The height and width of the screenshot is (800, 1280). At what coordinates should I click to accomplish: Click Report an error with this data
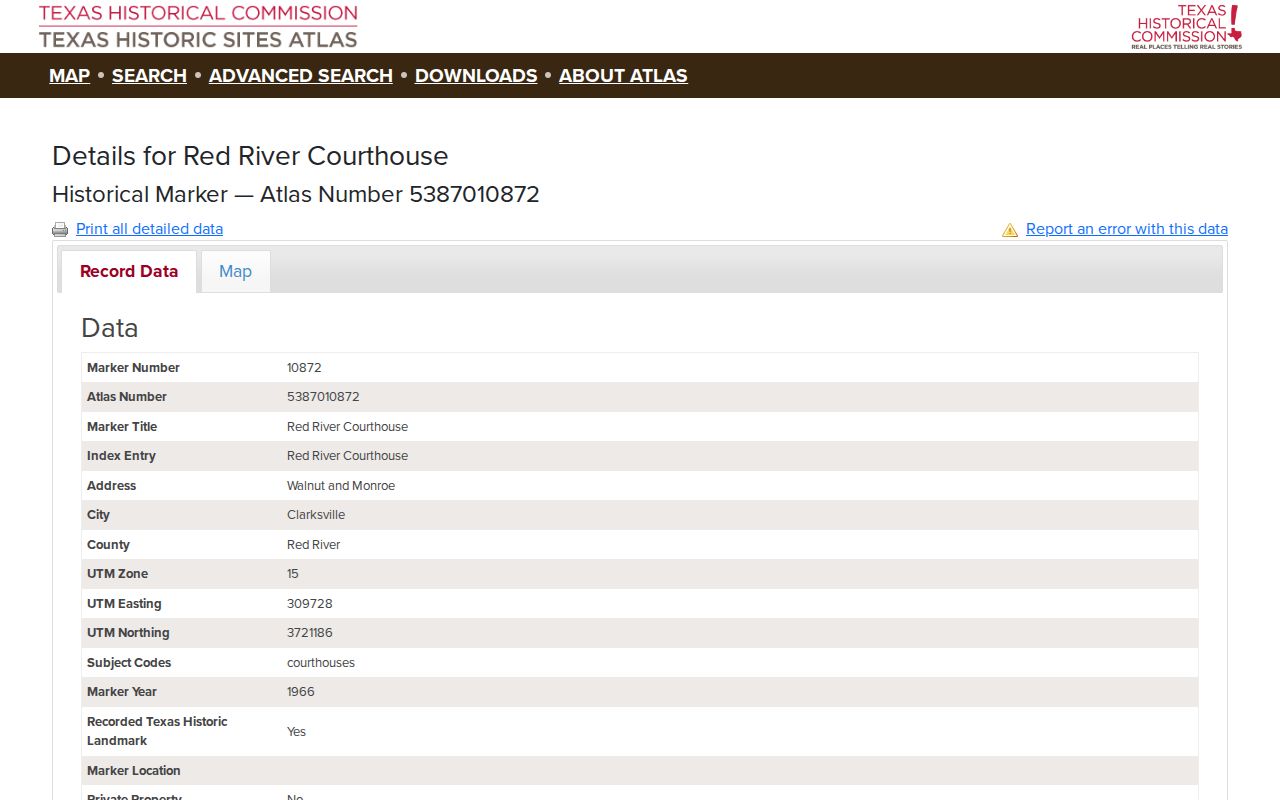tap(1127, 229)
